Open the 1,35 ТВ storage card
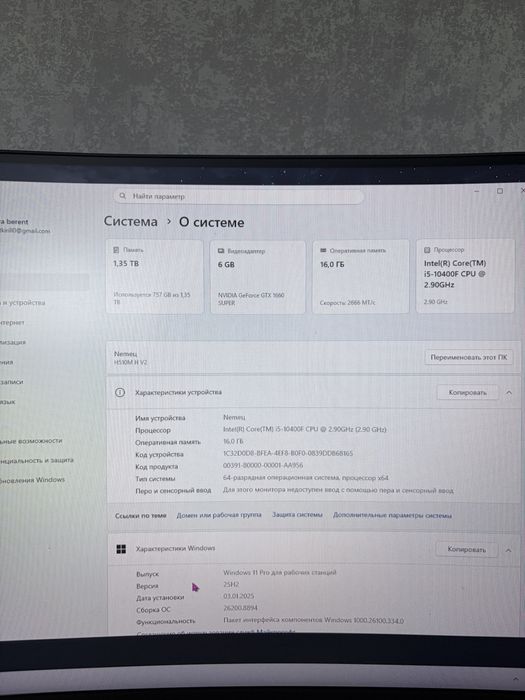This screenshot has height=700, width=525. pyautogui.click(x=154, y=276)
